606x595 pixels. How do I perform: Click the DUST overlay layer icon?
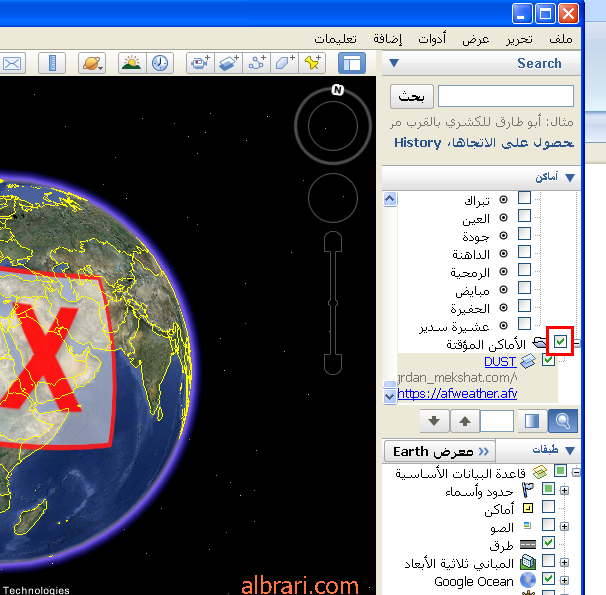click(528, 362)
